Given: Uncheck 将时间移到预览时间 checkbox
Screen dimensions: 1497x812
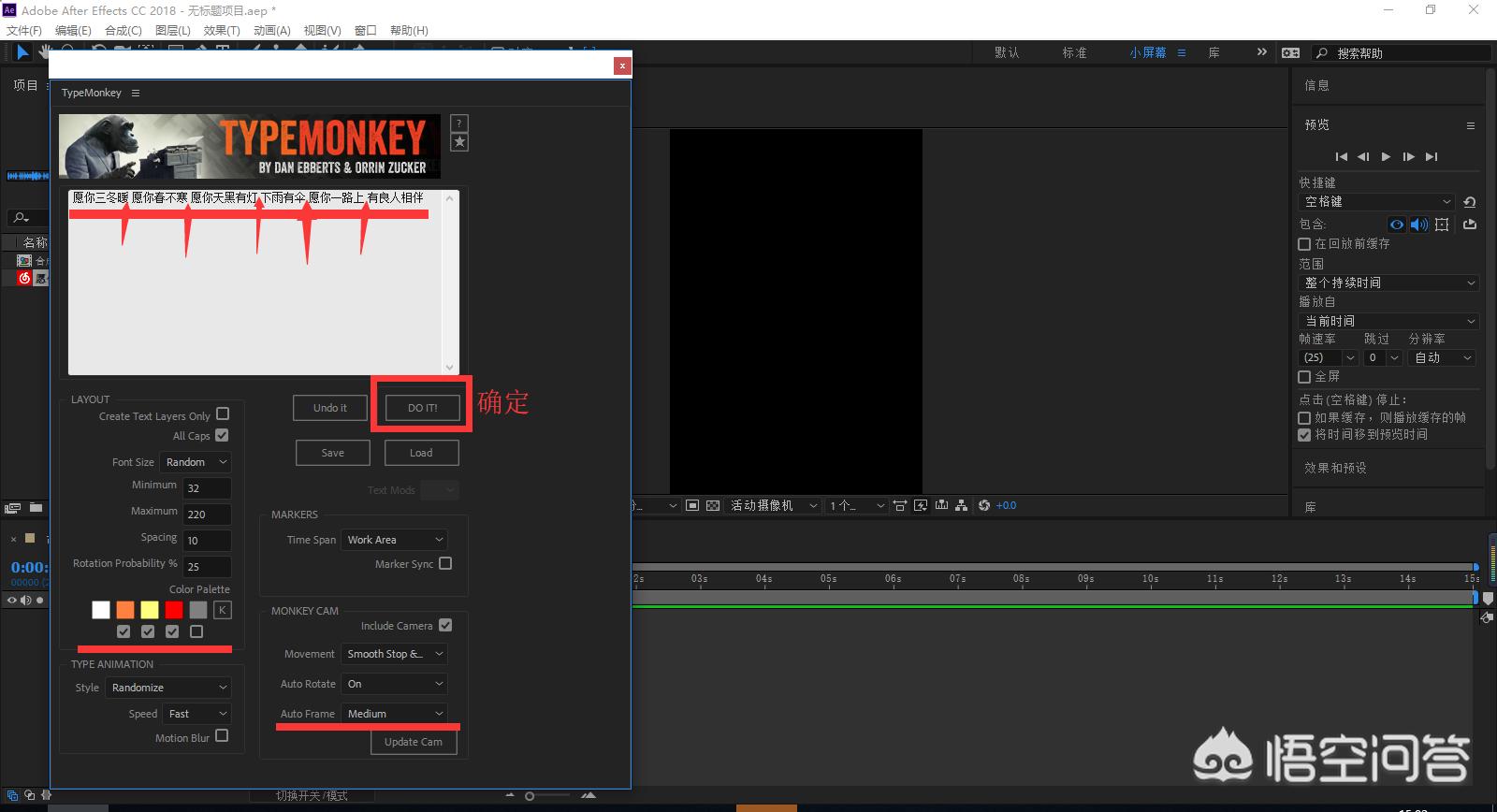Looking at the screenshot, I should click(1304, 435).
